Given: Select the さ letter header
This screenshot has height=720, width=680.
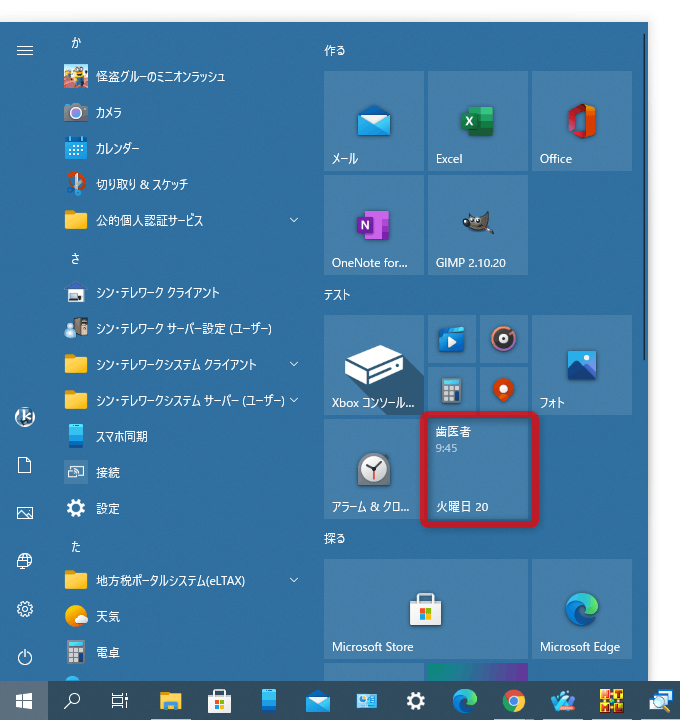Looking at the screenshot, I should (75, 259).
